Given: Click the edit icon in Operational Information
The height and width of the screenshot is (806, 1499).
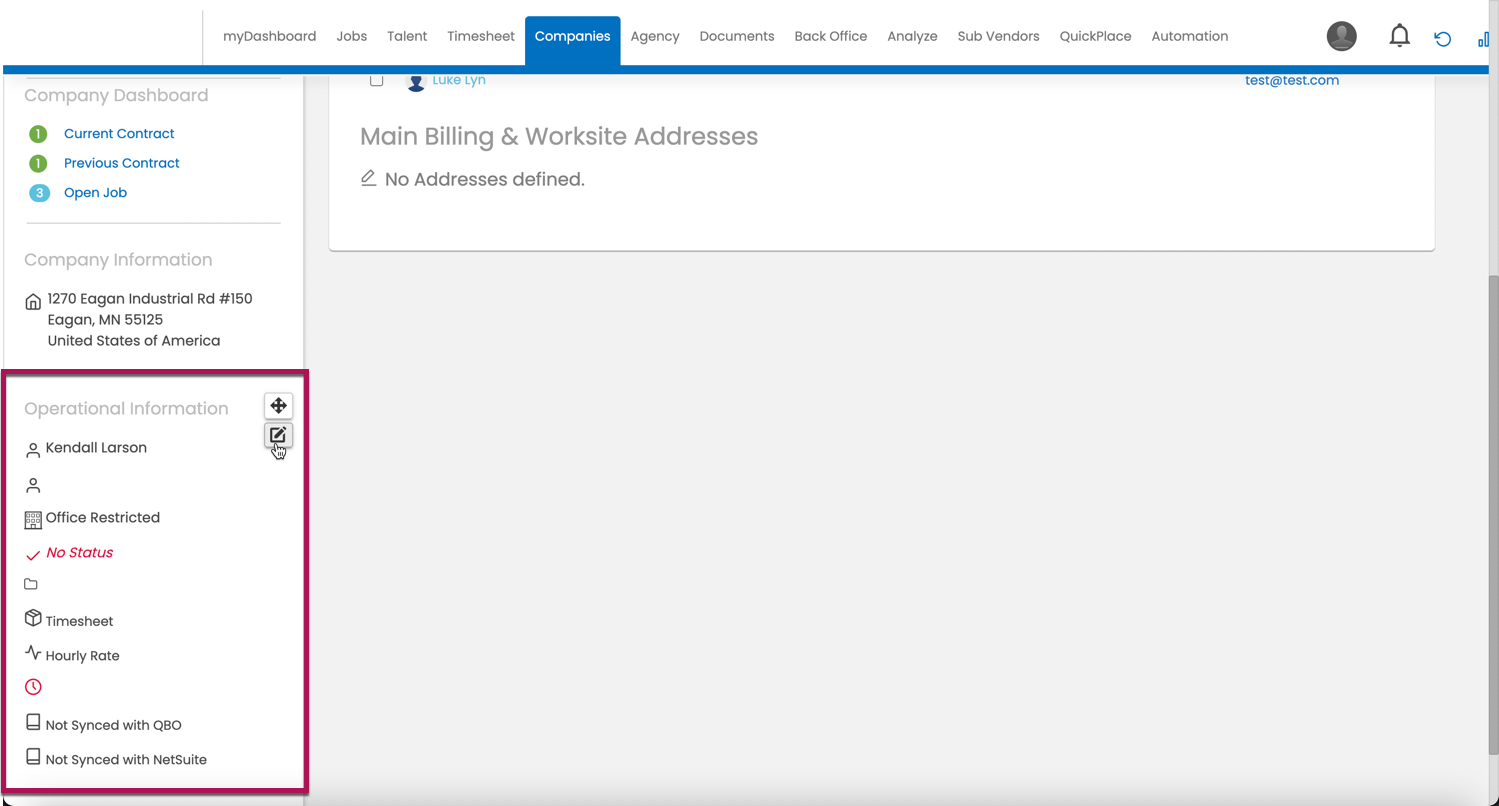Looking at the screenshot, I should (x=278, y=435).
